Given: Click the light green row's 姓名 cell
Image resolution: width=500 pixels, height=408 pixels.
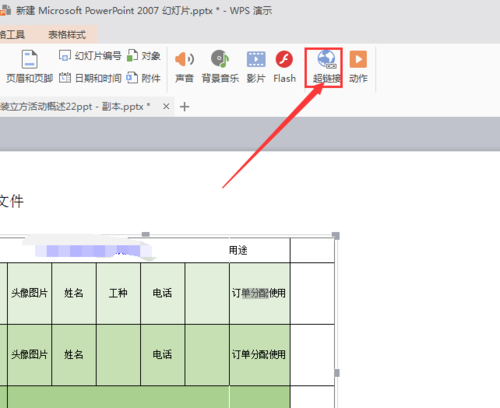Looking at the screenshot, I should coord(74,293).
